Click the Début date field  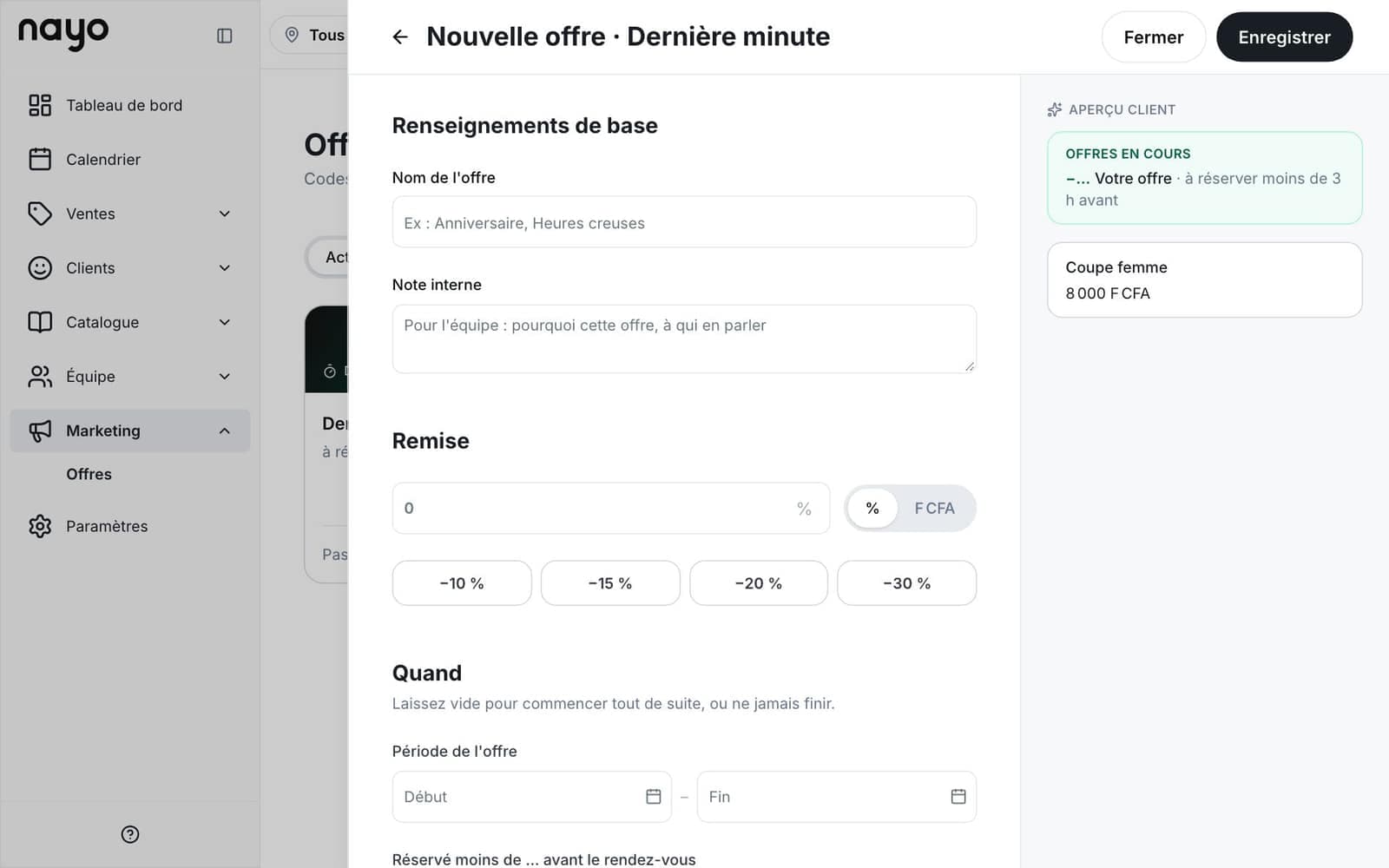click(531, 797)
